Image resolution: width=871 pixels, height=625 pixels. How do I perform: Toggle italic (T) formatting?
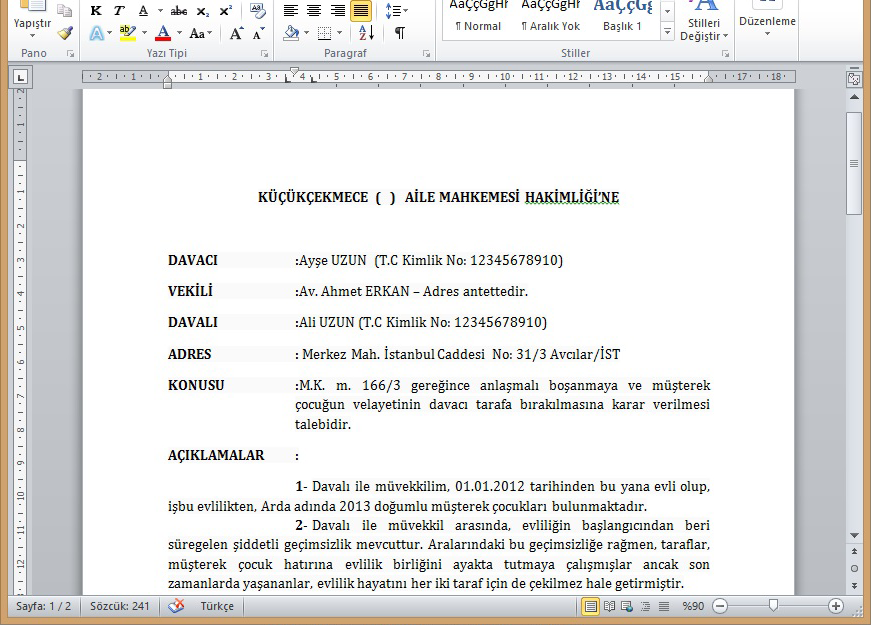[x=119, y=11]
